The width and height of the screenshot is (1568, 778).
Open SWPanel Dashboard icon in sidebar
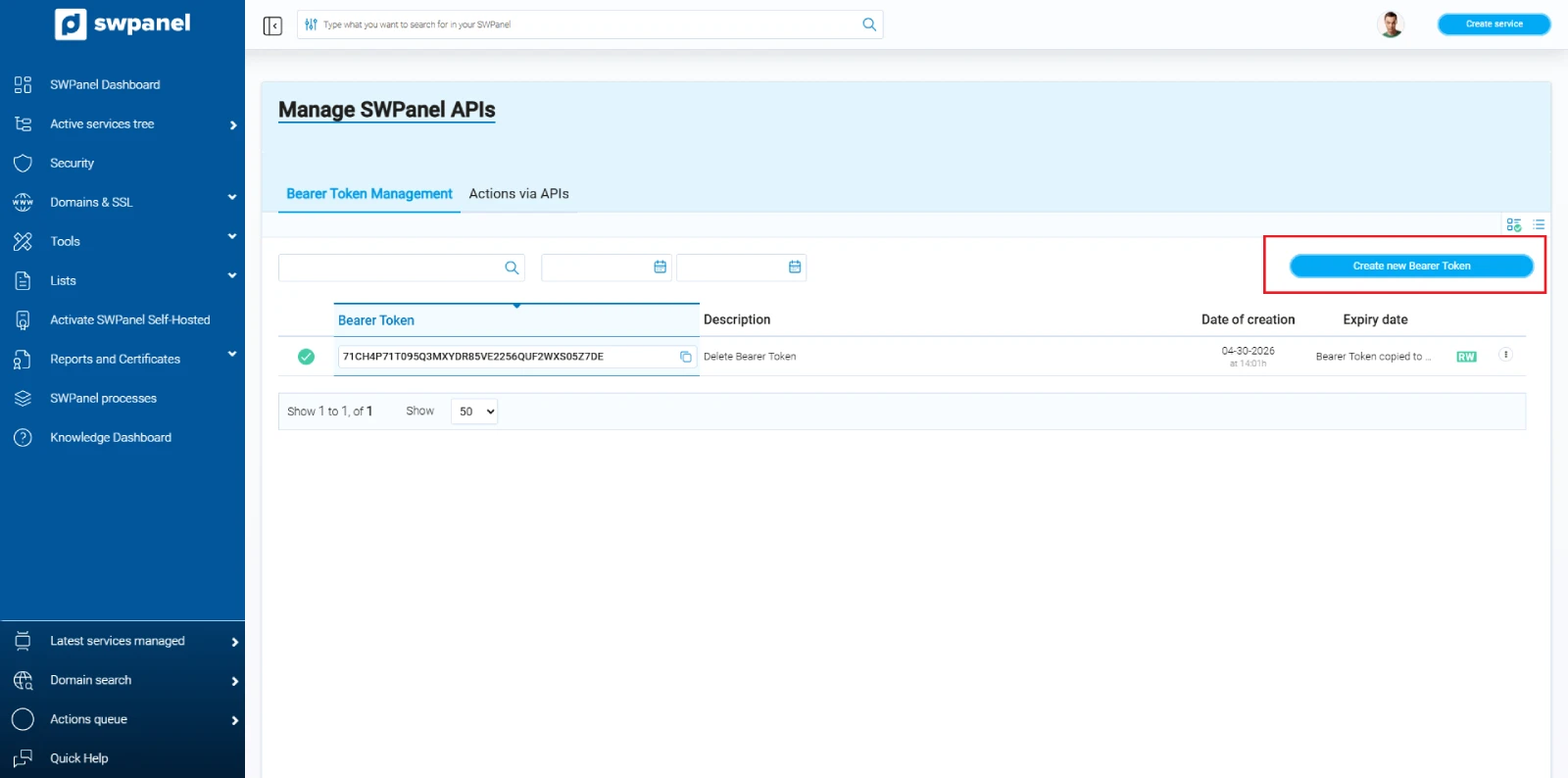(x=23, y=85)
